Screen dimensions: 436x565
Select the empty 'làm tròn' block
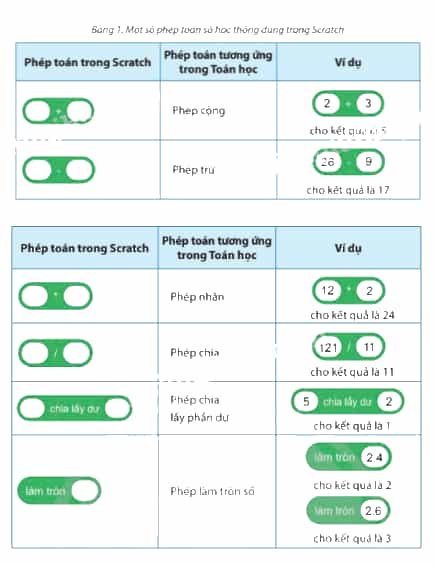tap(59, 490)
